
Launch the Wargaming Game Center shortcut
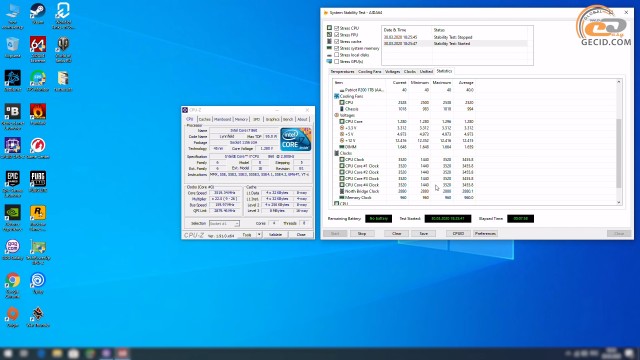click(x=38, y=148)
